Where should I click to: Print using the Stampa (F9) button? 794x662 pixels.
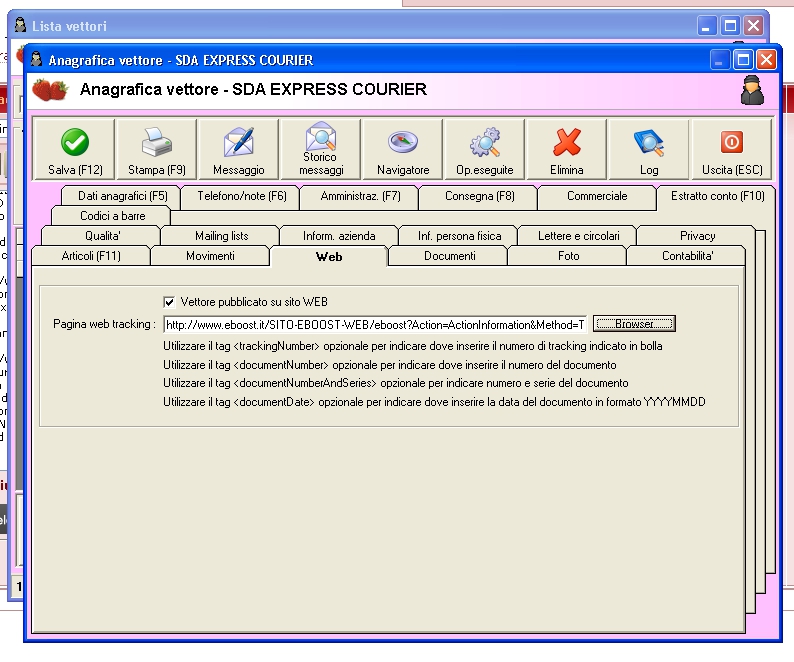(156, 149)
